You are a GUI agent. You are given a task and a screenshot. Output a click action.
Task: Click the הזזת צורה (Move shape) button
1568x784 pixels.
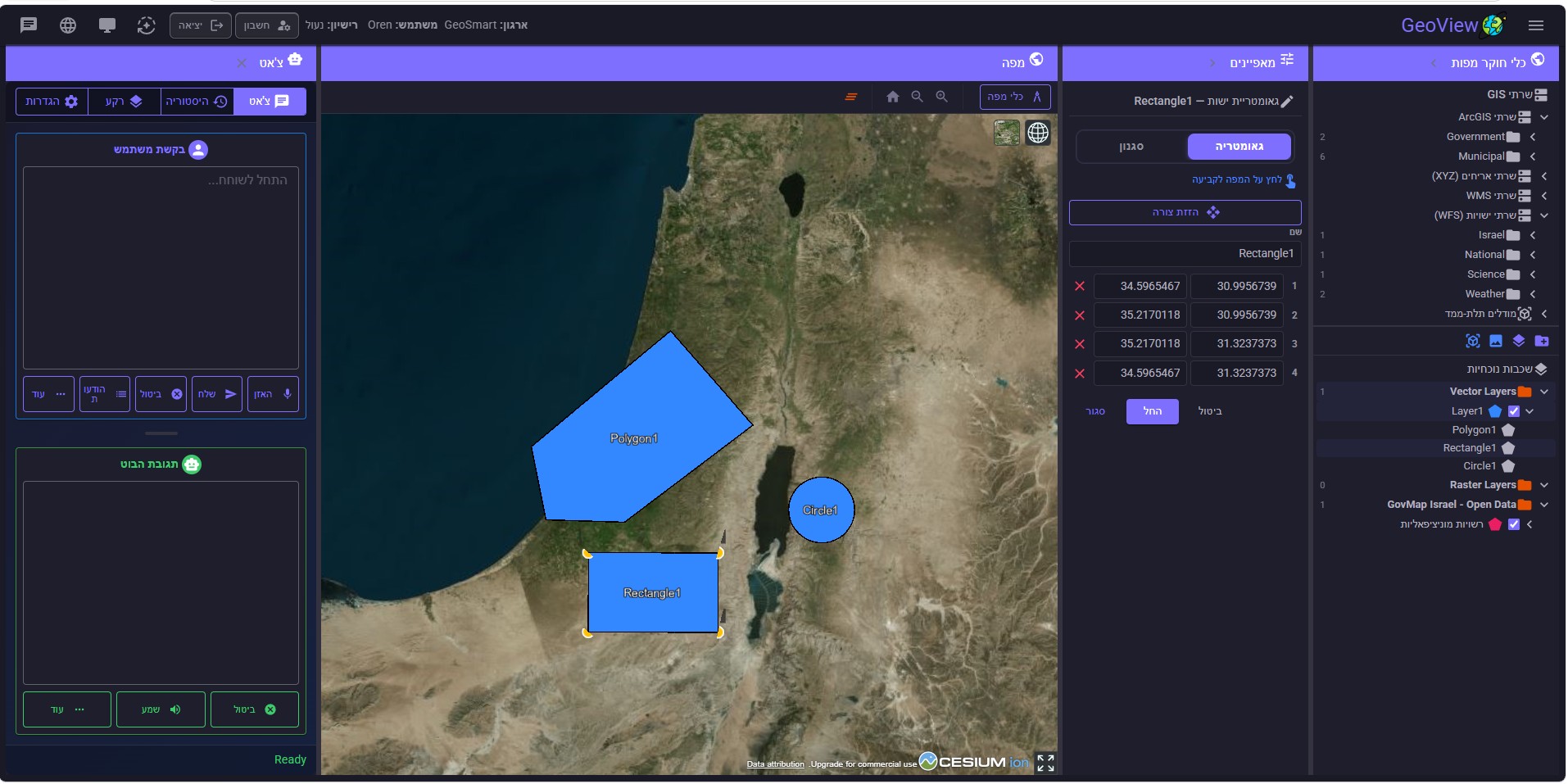(x=1185, y=212)
